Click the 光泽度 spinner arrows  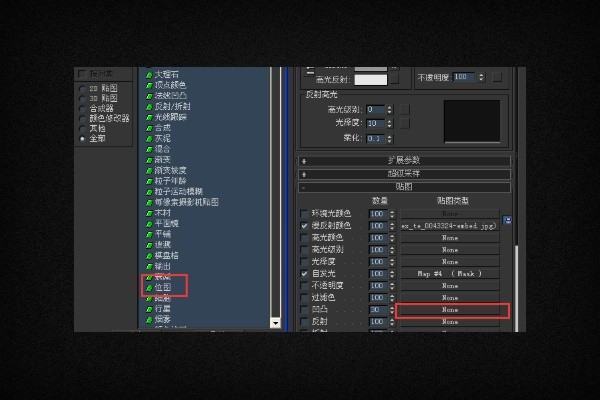coord(390,124)
